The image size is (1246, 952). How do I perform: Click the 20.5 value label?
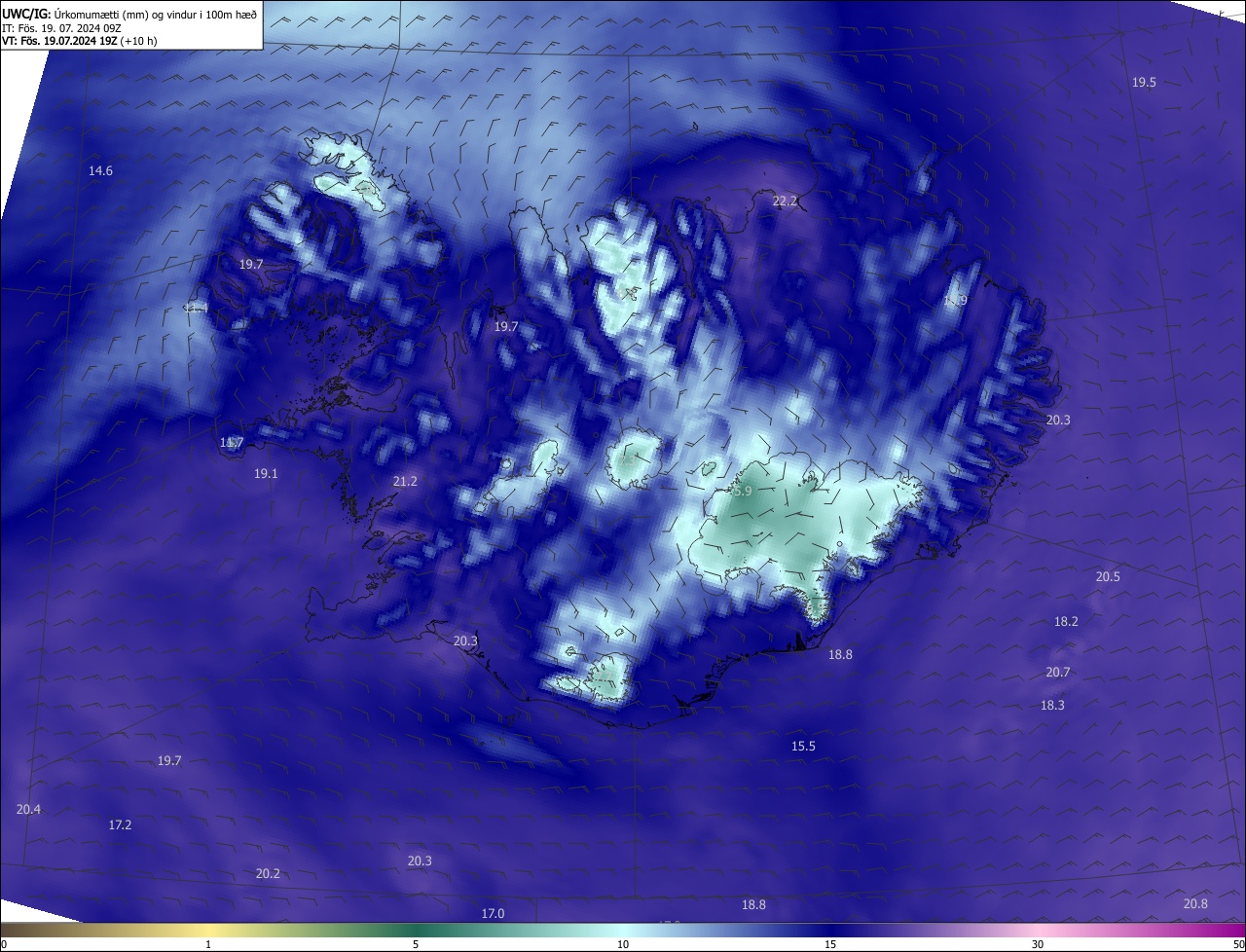point(1108,577)
